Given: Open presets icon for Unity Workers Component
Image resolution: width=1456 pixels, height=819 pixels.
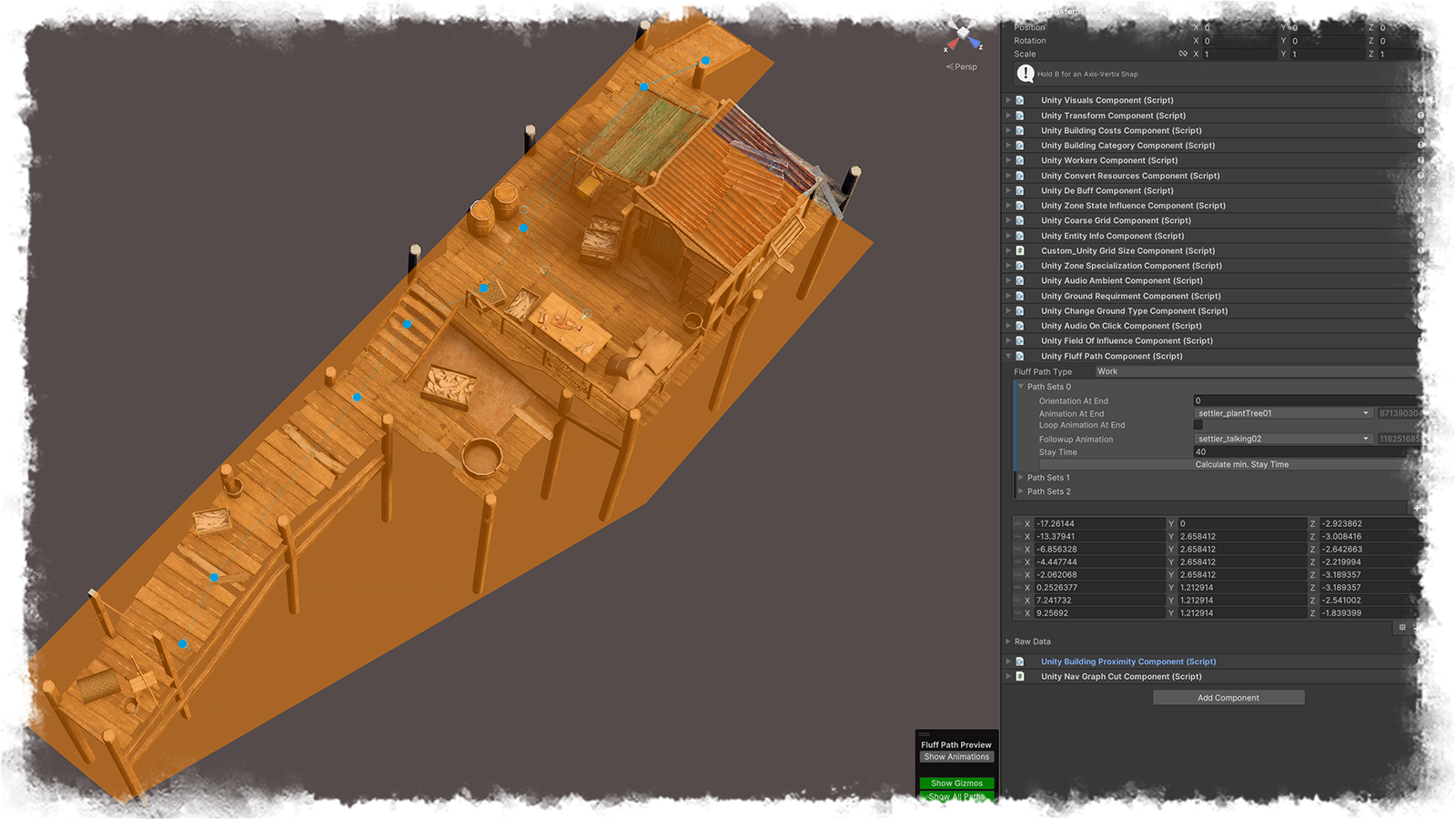Looking at the screenshot, I should coord(1434,160).
